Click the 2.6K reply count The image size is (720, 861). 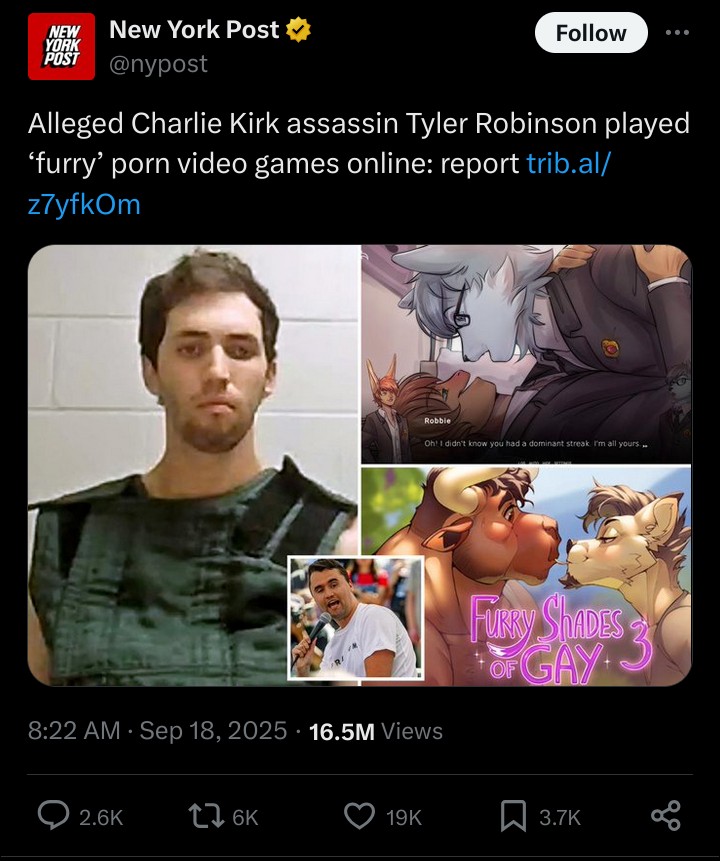[101, 818]
